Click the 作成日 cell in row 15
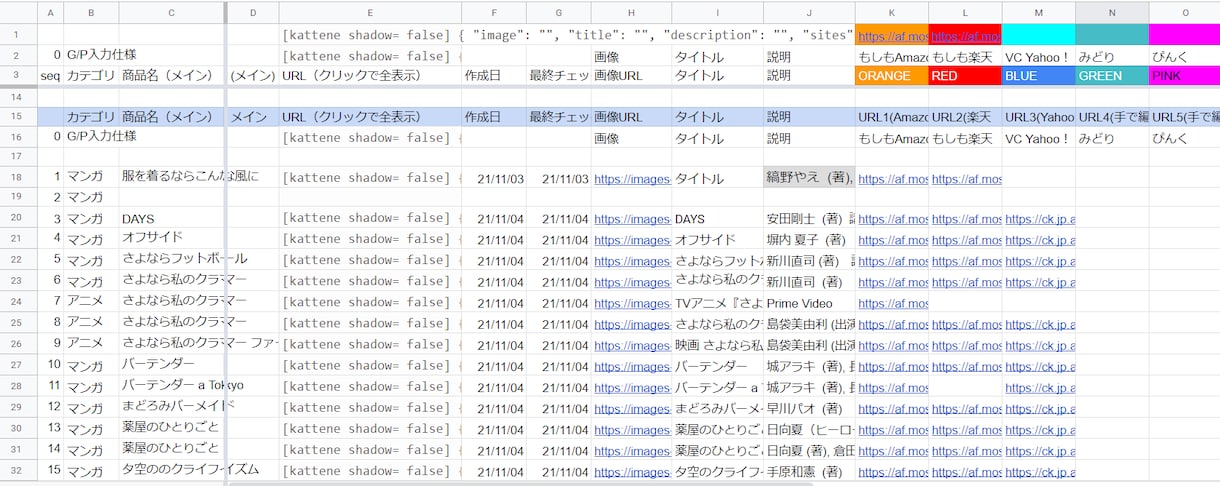 pos(494,118)
